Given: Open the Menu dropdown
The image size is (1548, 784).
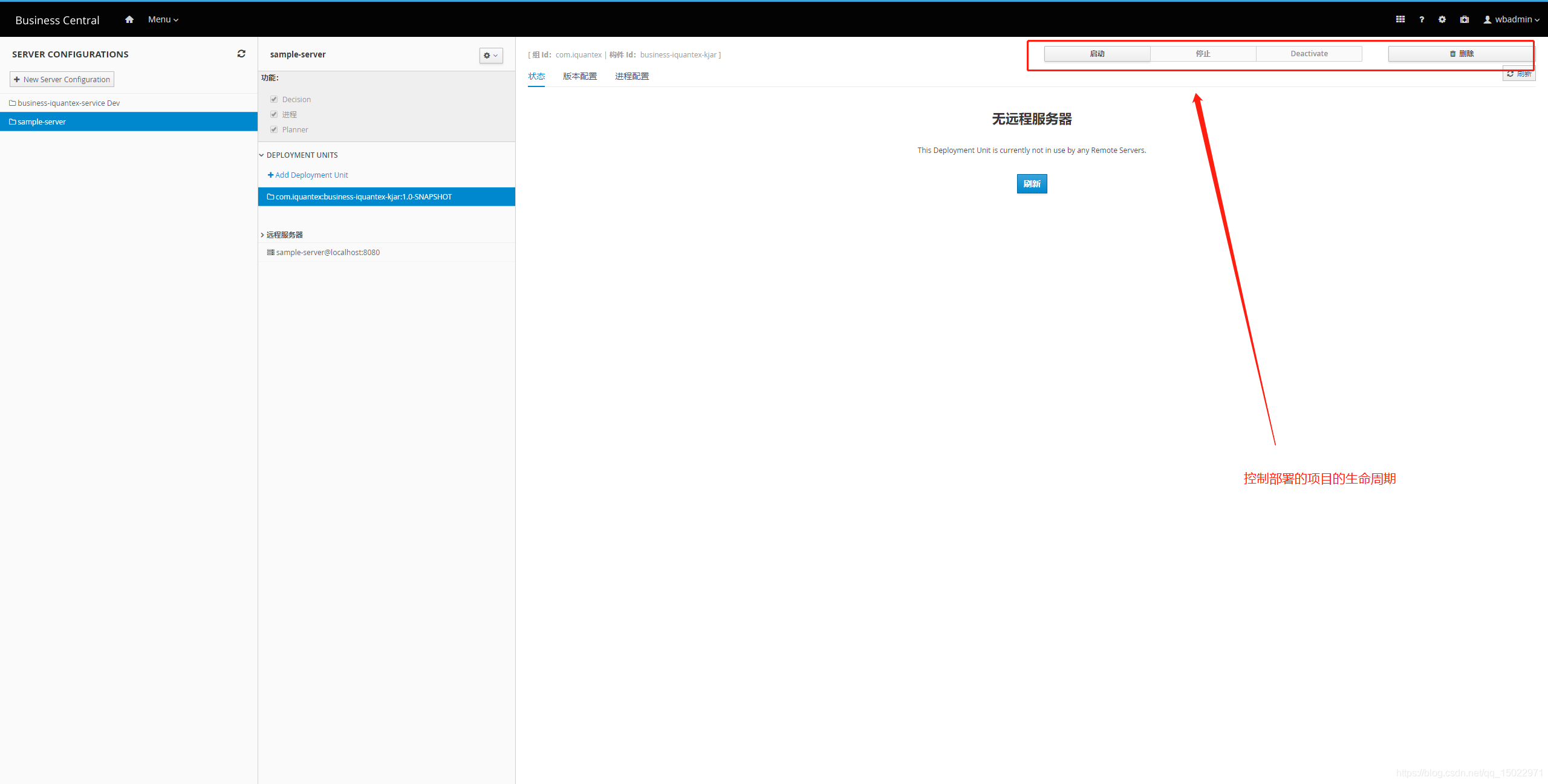Looking at the screenshot, I should pos(163,19).
